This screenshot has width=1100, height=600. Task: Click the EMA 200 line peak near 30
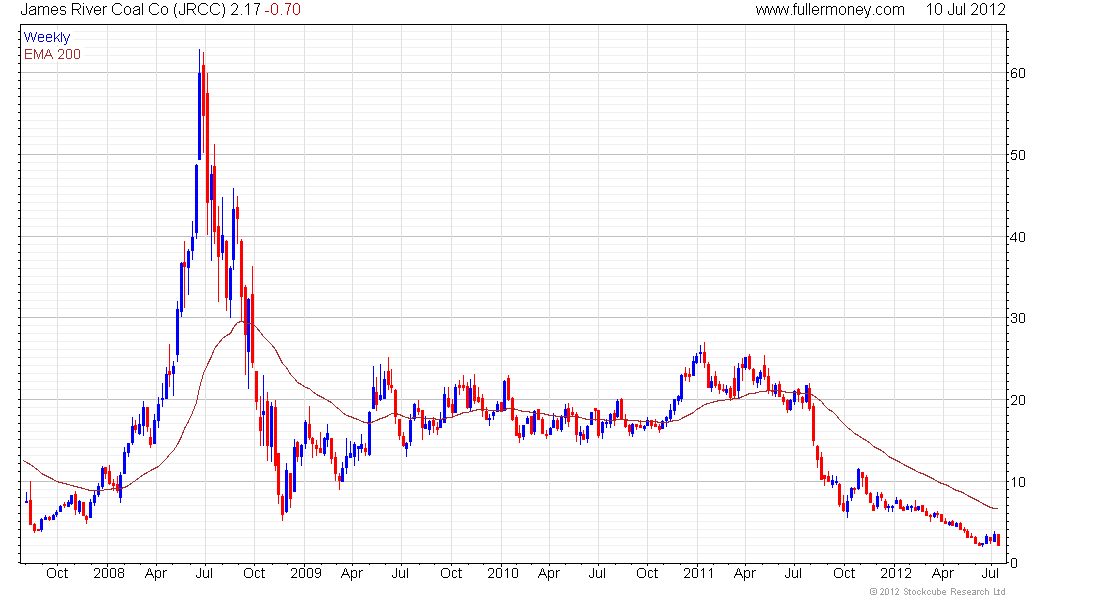pos(242,321)
